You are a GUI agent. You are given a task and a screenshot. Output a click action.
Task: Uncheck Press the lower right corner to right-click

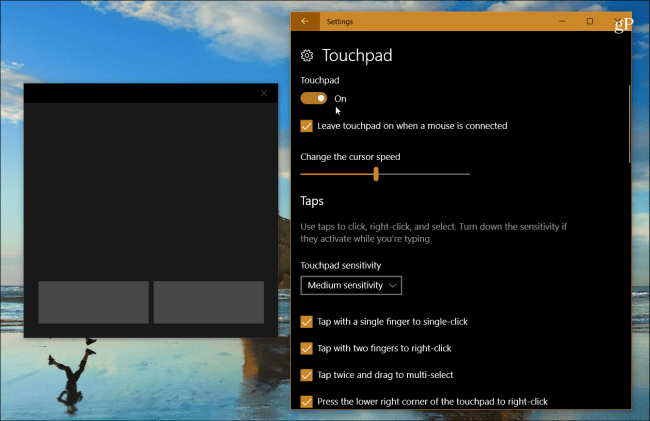coord(306,402)
